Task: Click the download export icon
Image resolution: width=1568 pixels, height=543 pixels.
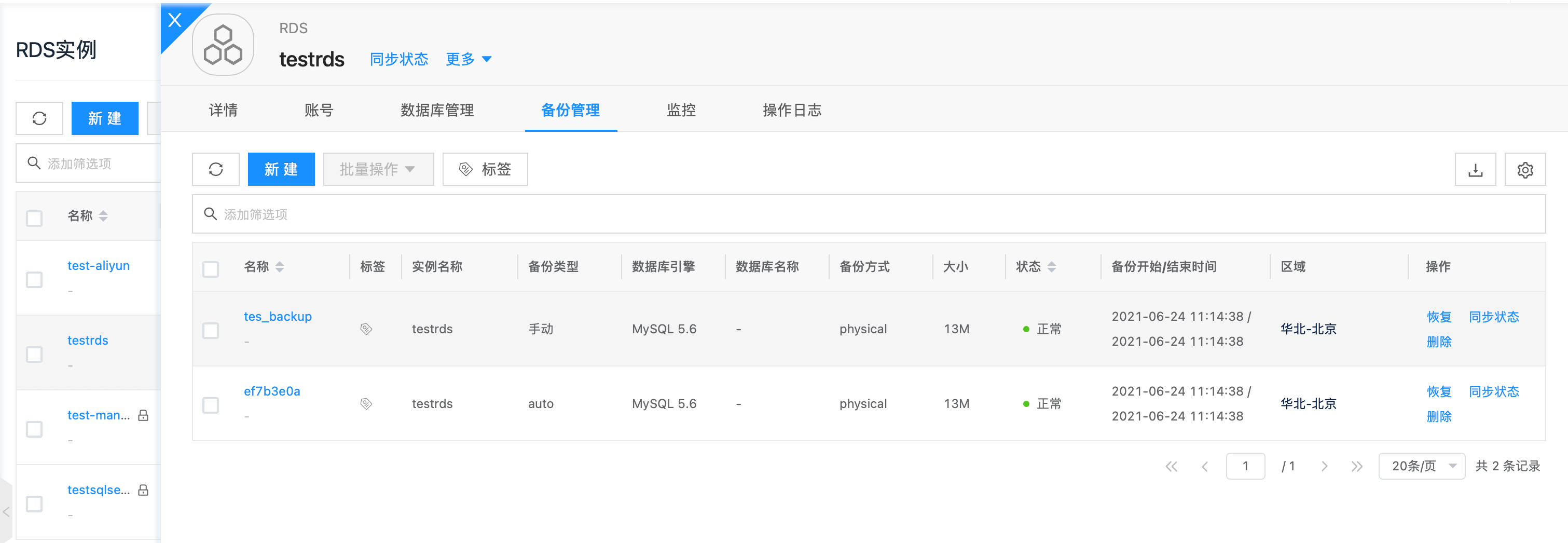Action: pos(1475,170)
